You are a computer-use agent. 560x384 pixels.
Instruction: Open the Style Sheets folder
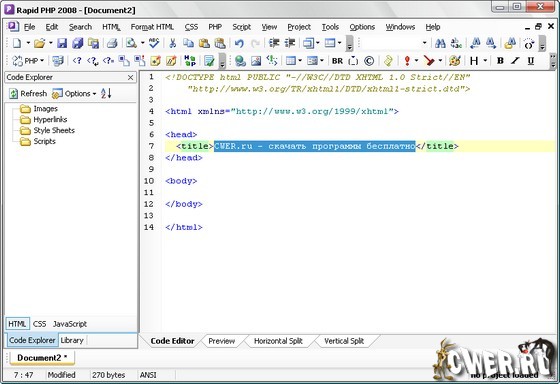(54, 130)
